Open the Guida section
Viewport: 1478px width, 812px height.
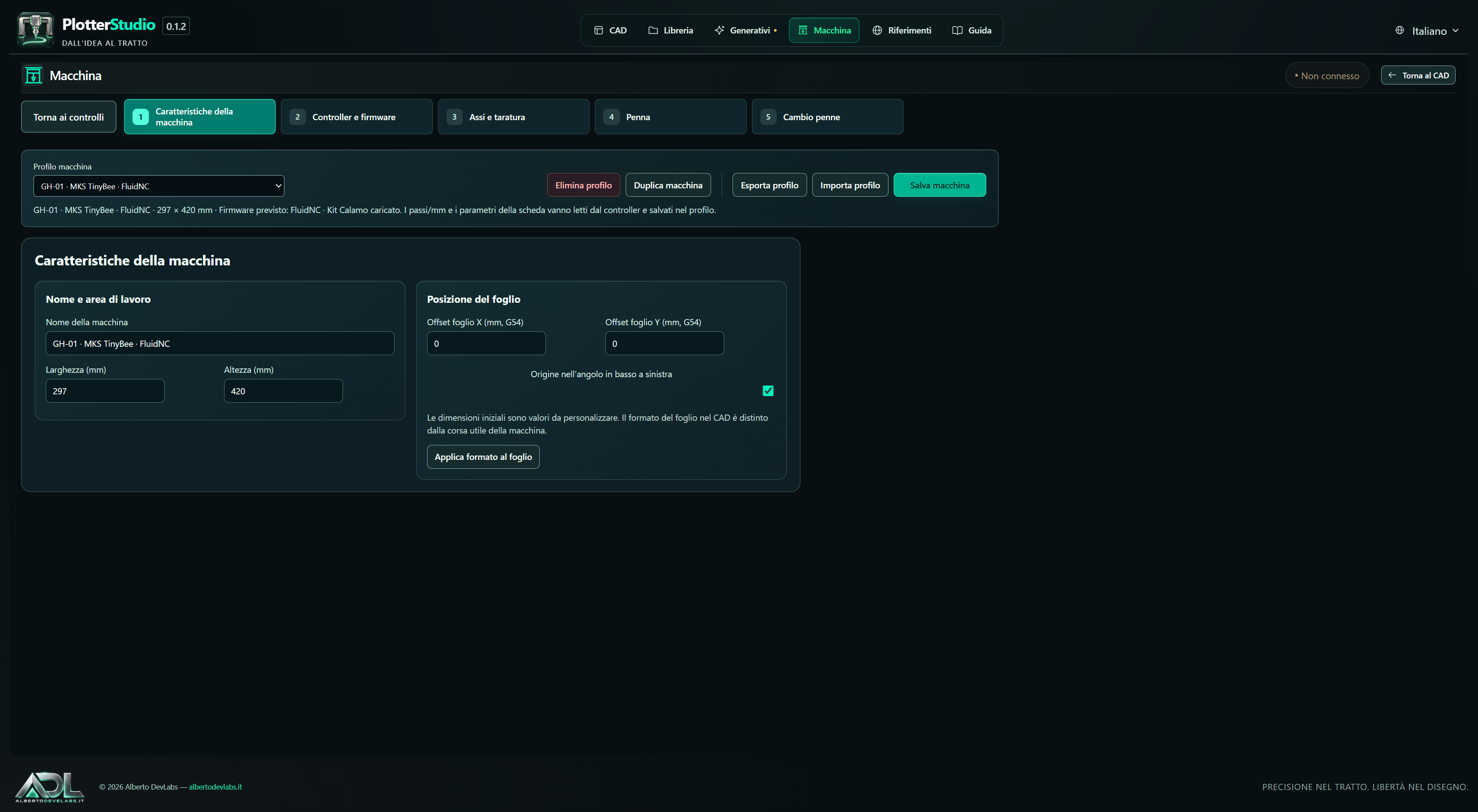(x=972, y=30)
